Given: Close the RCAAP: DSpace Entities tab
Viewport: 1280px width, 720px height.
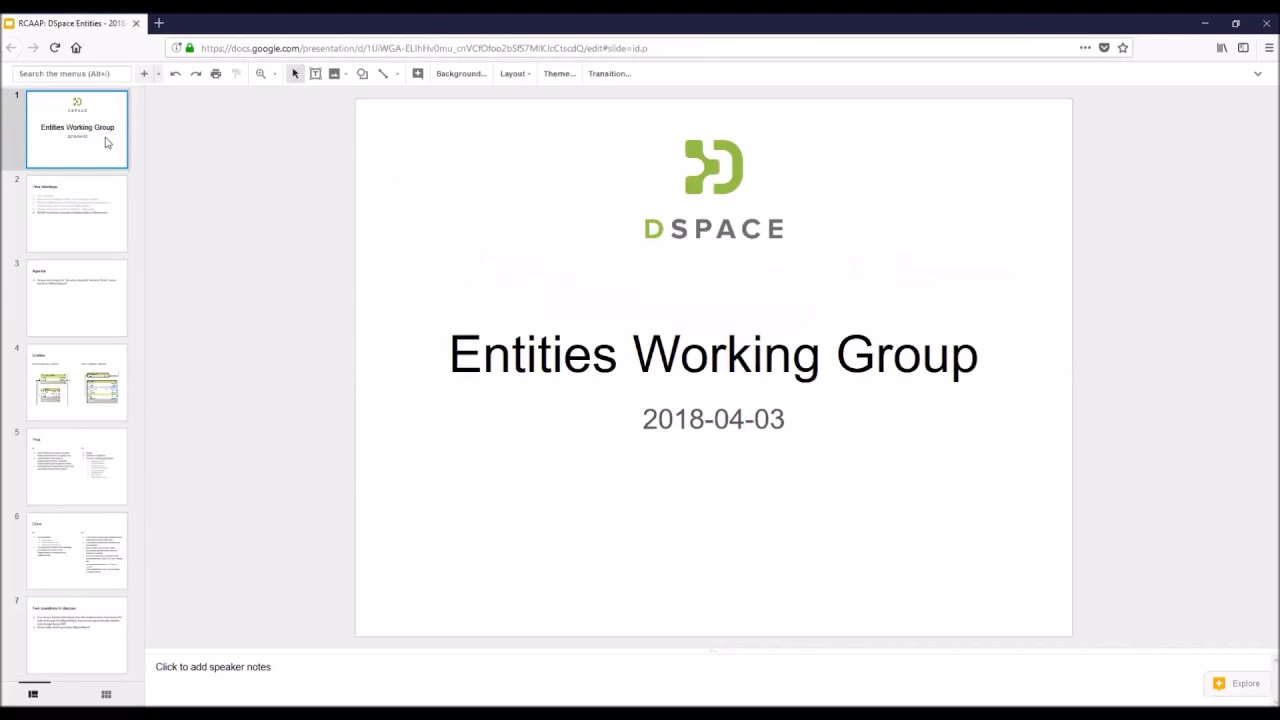Looking at the screenshot, I should (x=137, y=23).
